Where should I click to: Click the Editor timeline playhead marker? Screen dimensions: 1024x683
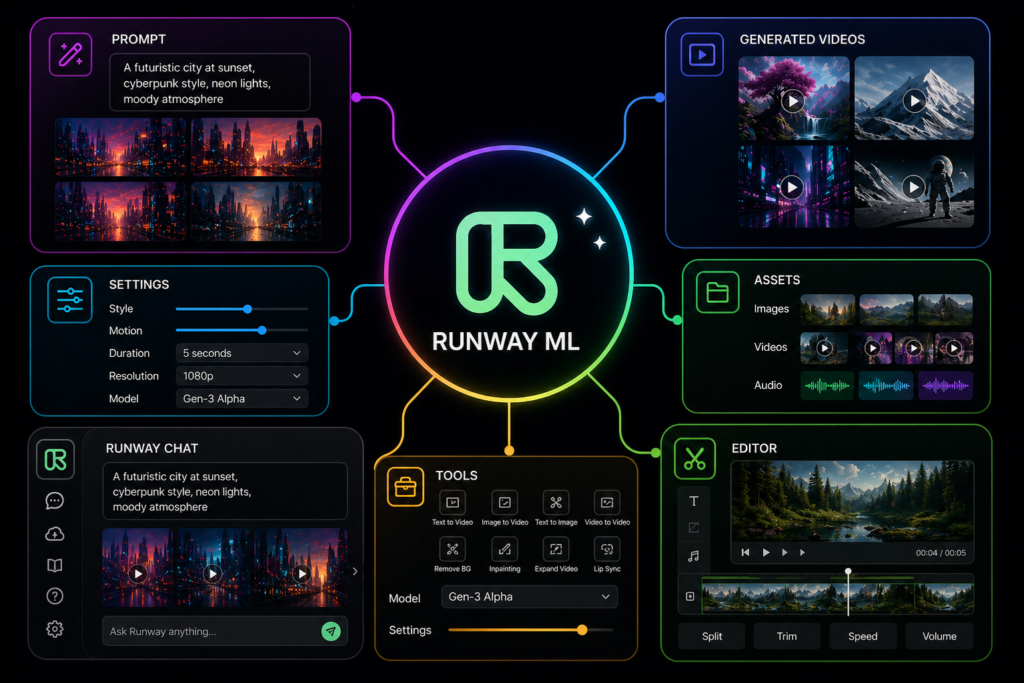point(848,571)
